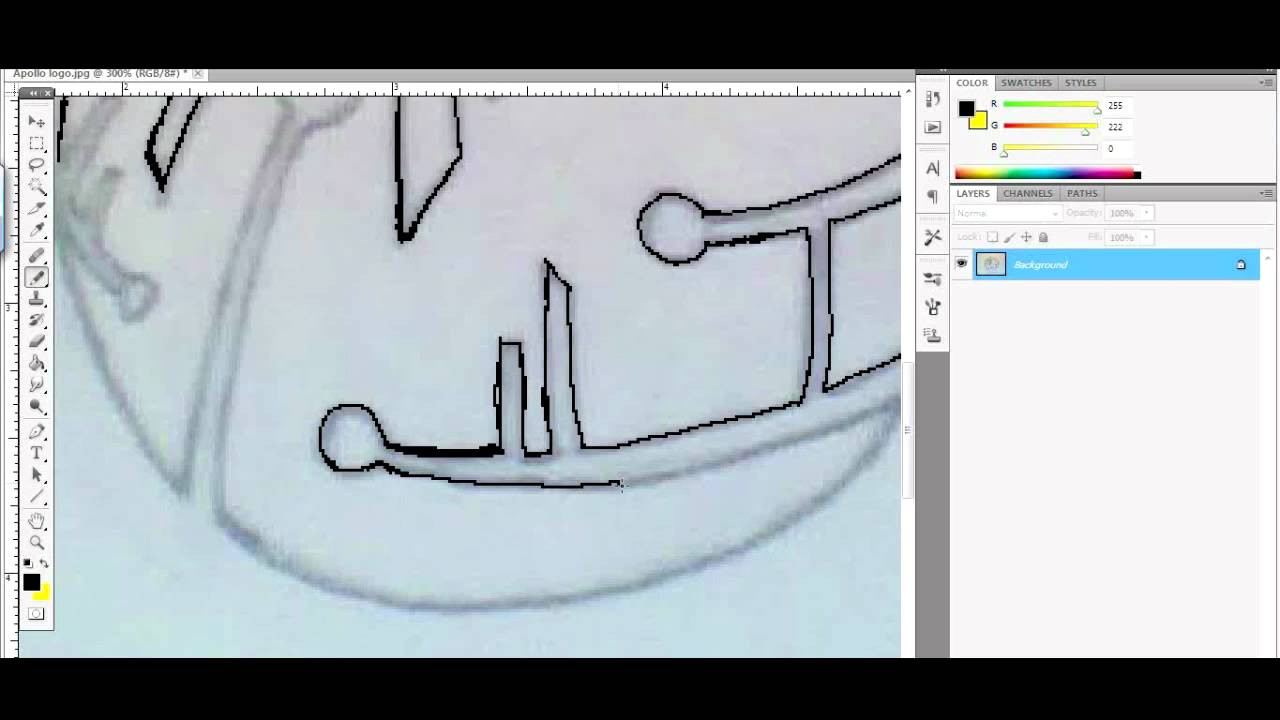Select the Magic Wand tool
The height and width of the screenshot is (720, 1280).
(37, 186)
